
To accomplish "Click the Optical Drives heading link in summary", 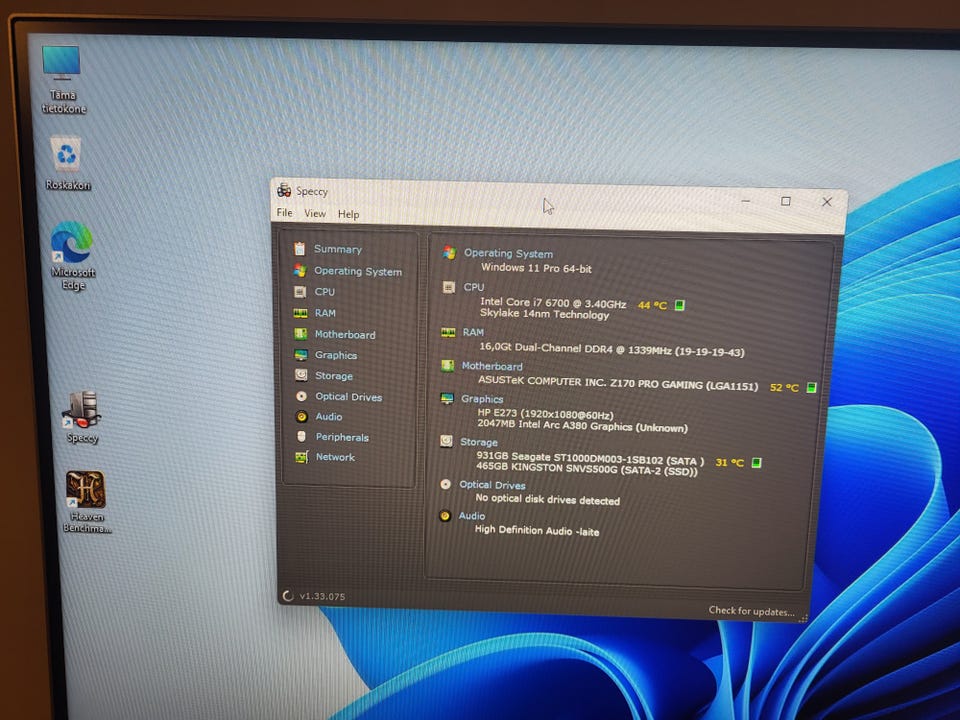I will click(492, 485).
